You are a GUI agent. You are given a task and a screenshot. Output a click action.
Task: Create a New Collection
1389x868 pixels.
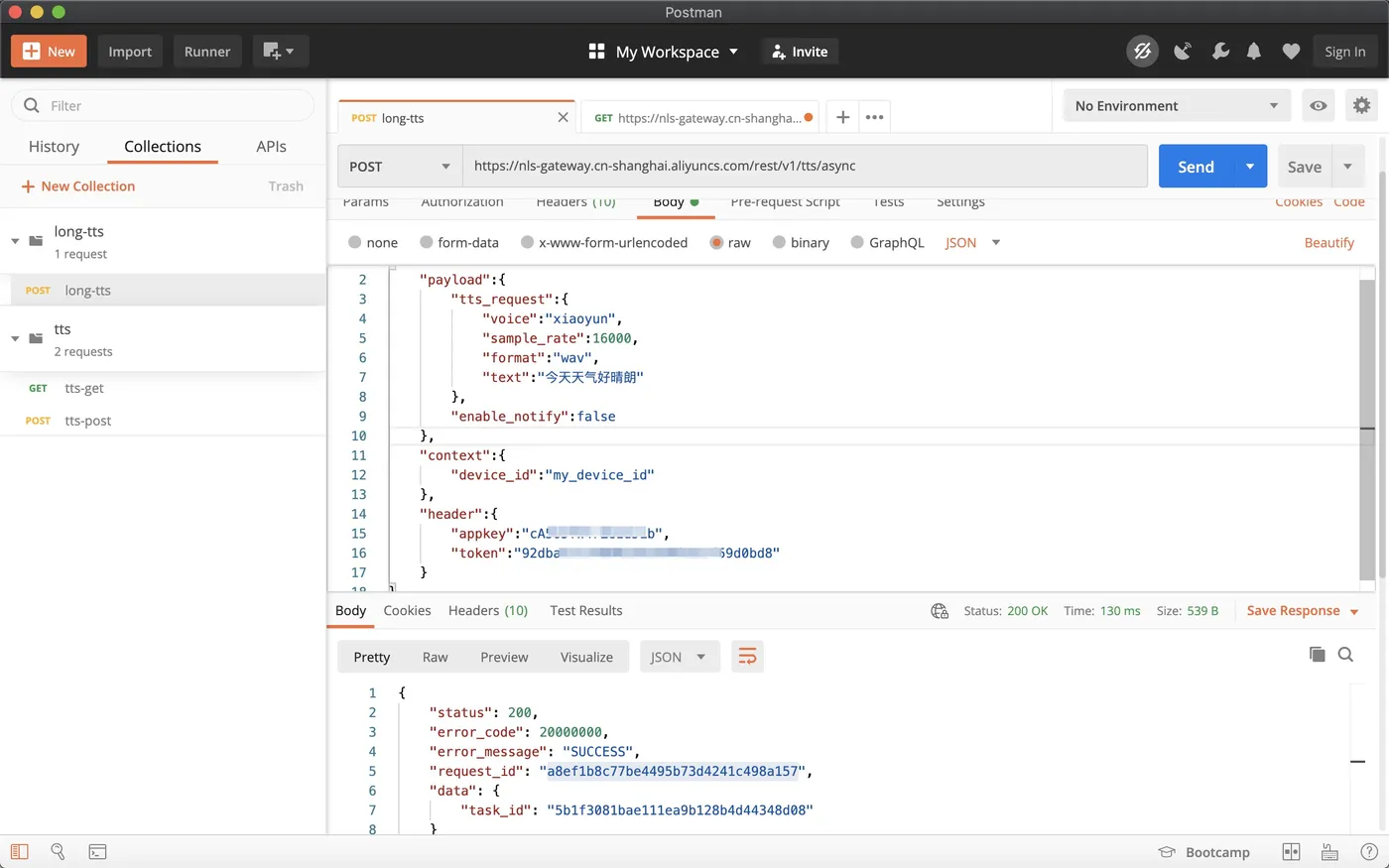(78, 186)
